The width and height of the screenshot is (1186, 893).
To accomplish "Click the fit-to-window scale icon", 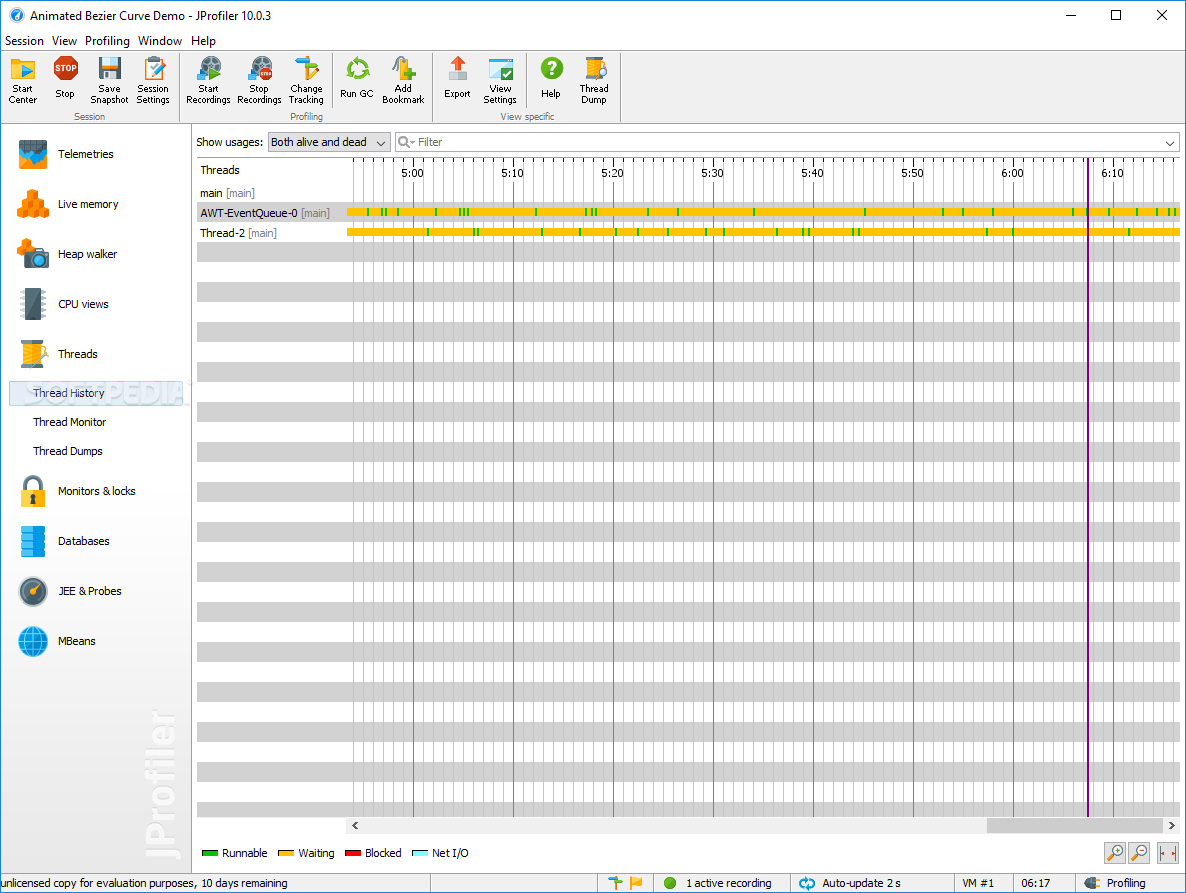I will (x=1168, y=853).
